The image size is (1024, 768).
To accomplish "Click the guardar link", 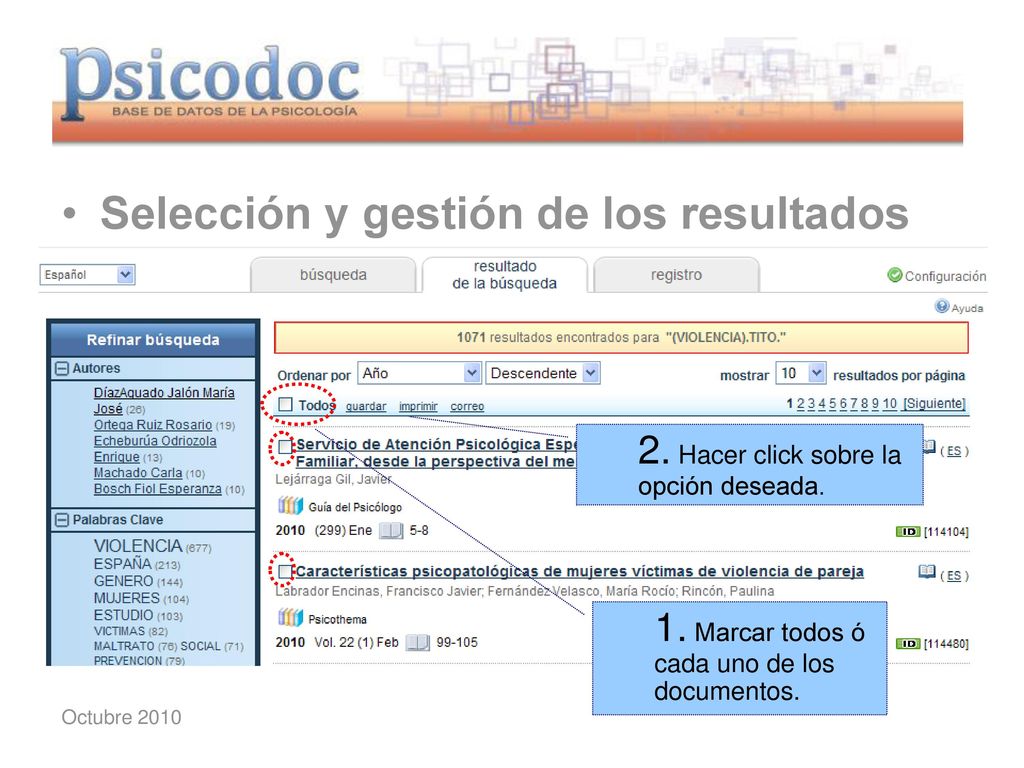I will [366, 406].
